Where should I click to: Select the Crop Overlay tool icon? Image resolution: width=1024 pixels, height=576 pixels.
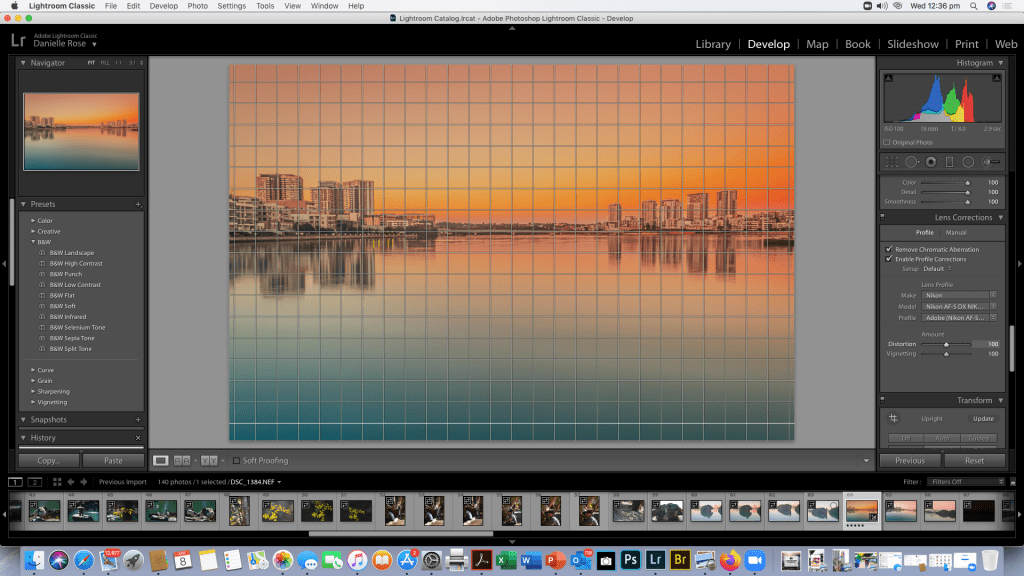[x=891, y=161]
